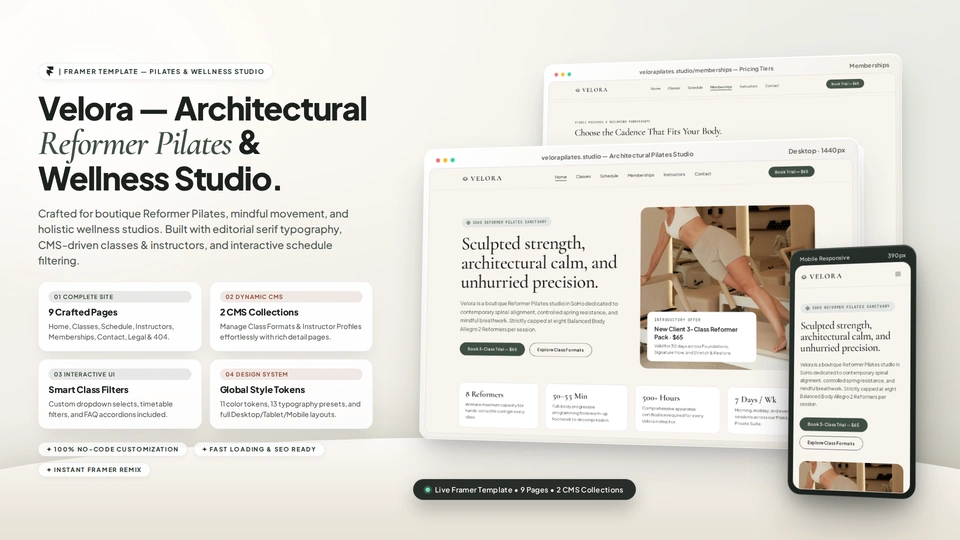Tap Explore Class Formats in the mobile mockup
This screenshot has height=540, width=960.
(x=831, y=443)
